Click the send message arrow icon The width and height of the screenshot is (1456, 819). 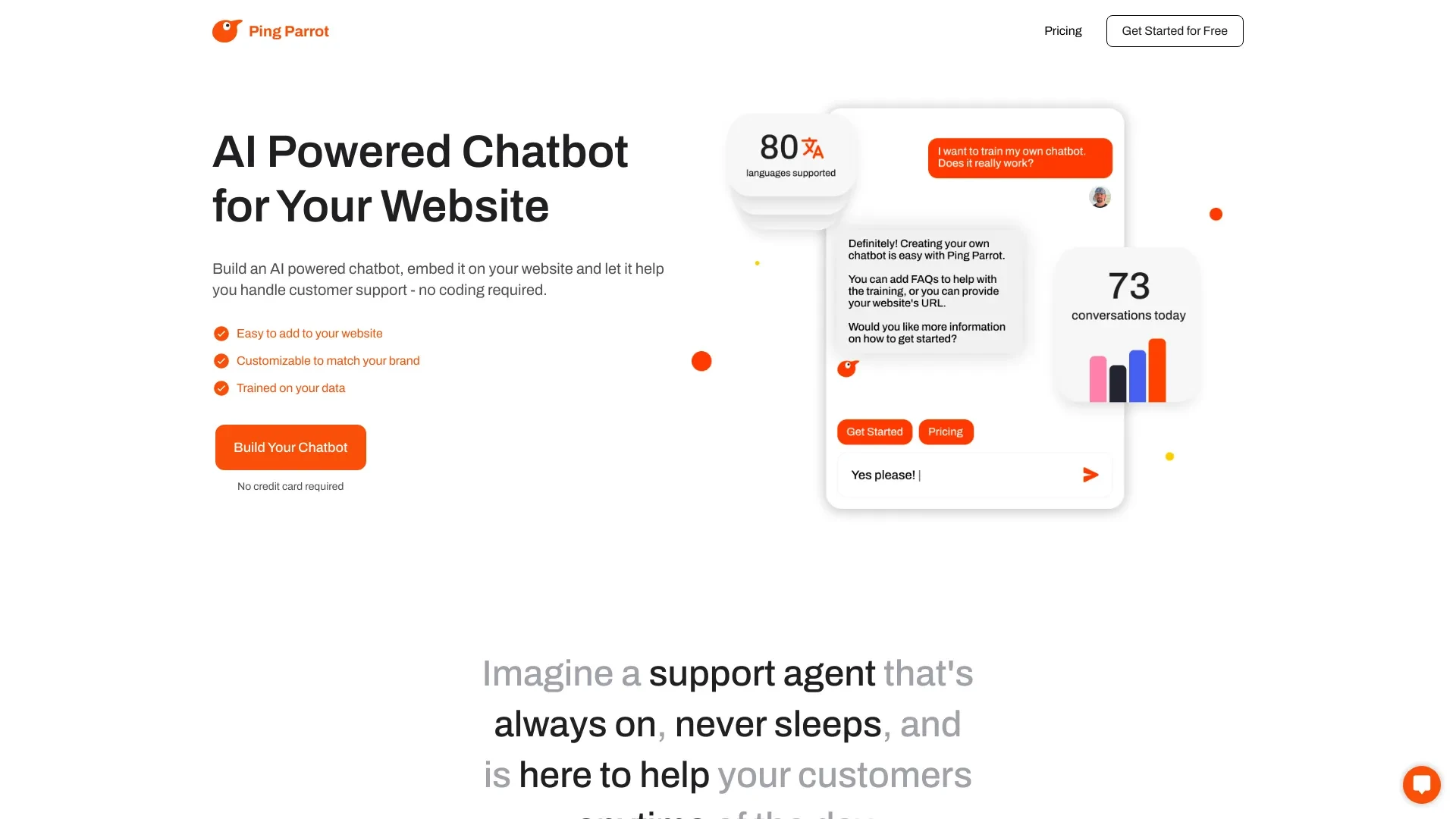point(1091,475)
